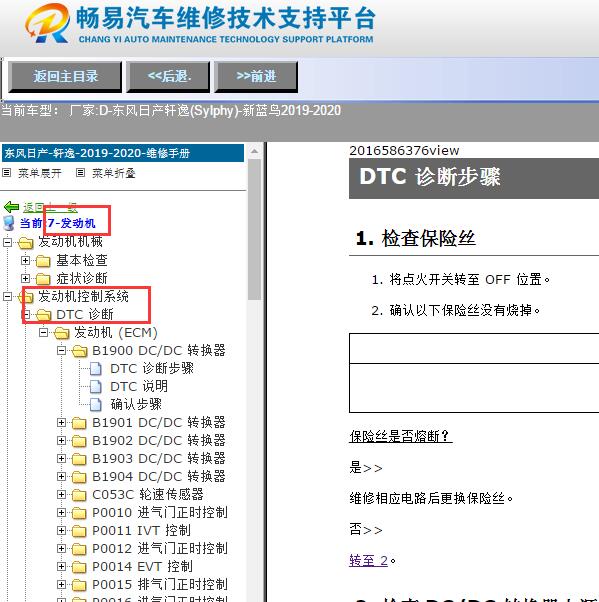Click the 发动机 (ECM) folder icon
This screenshot has width=599, height=602.
coord(61,333)
